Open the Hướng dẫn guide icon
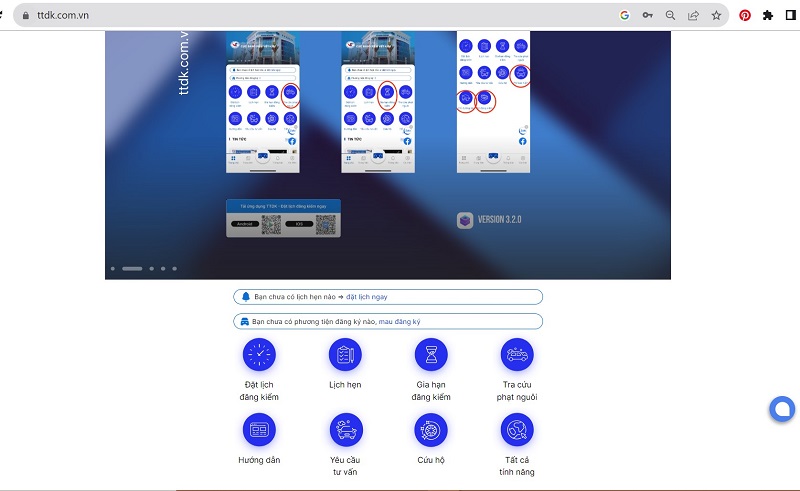Image resolution: width=800 pixels, height=491 pixels. tap(259, 429)
